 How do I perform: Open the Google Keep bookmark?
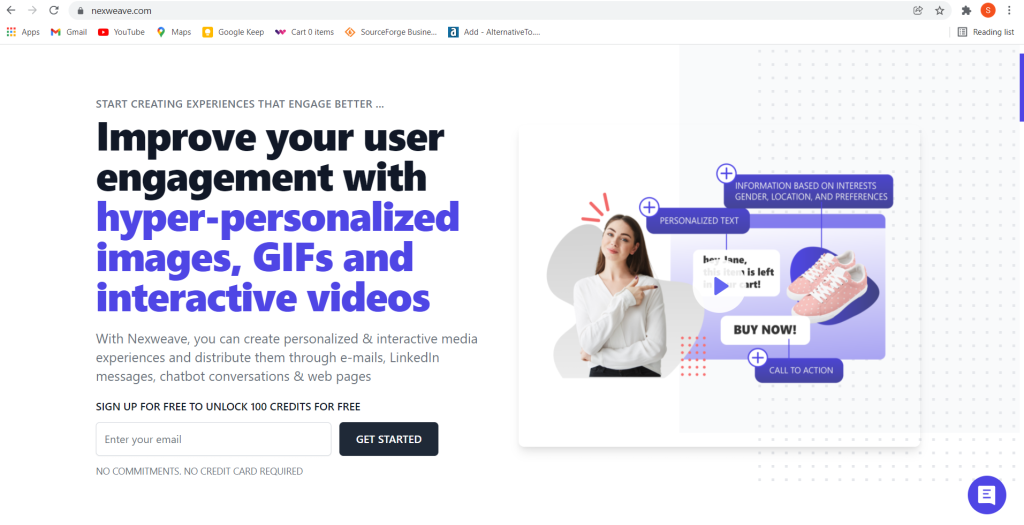(233, 32)
